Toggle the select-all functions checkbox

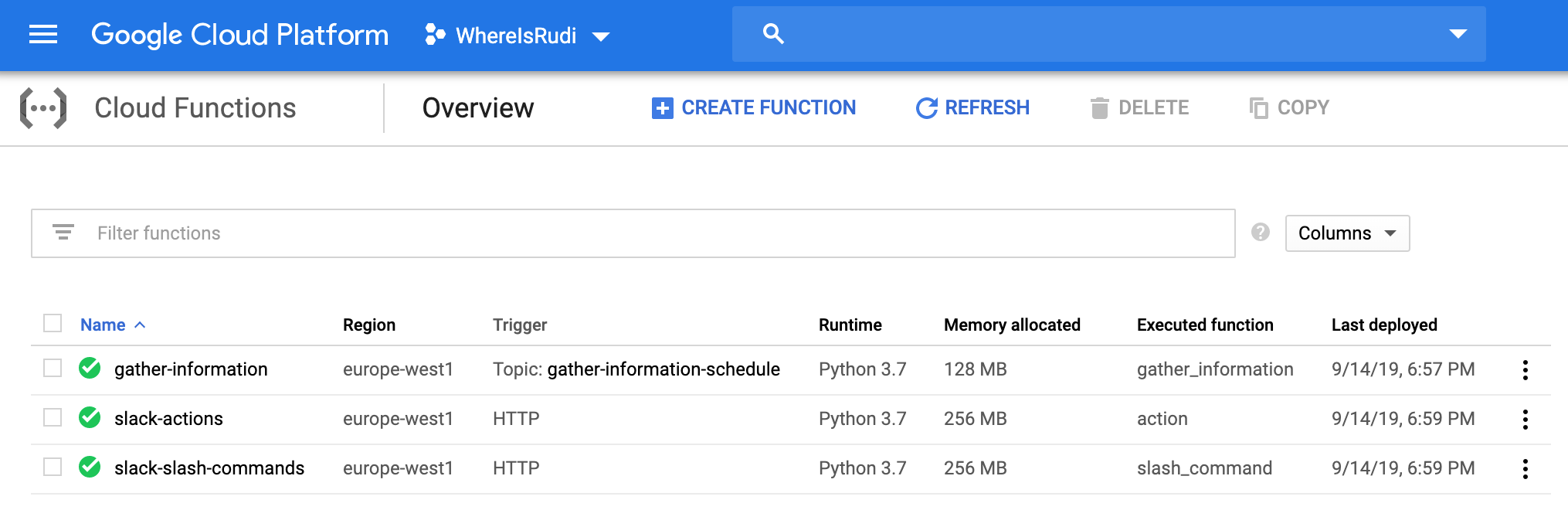click(x=53, y=324)
